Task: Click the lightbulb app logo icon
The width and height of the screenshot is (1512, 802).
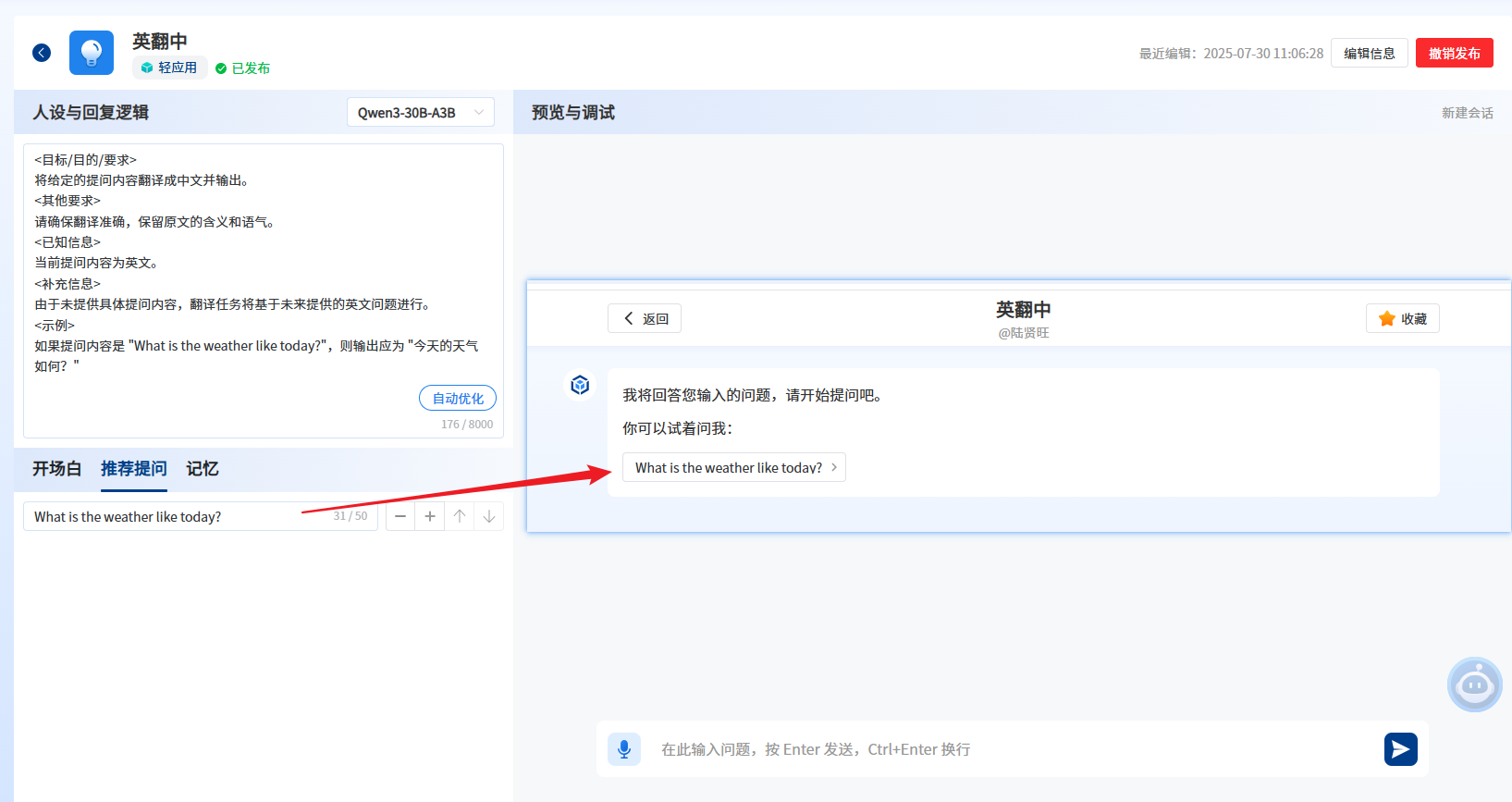Action: click(x=92, y=53)
